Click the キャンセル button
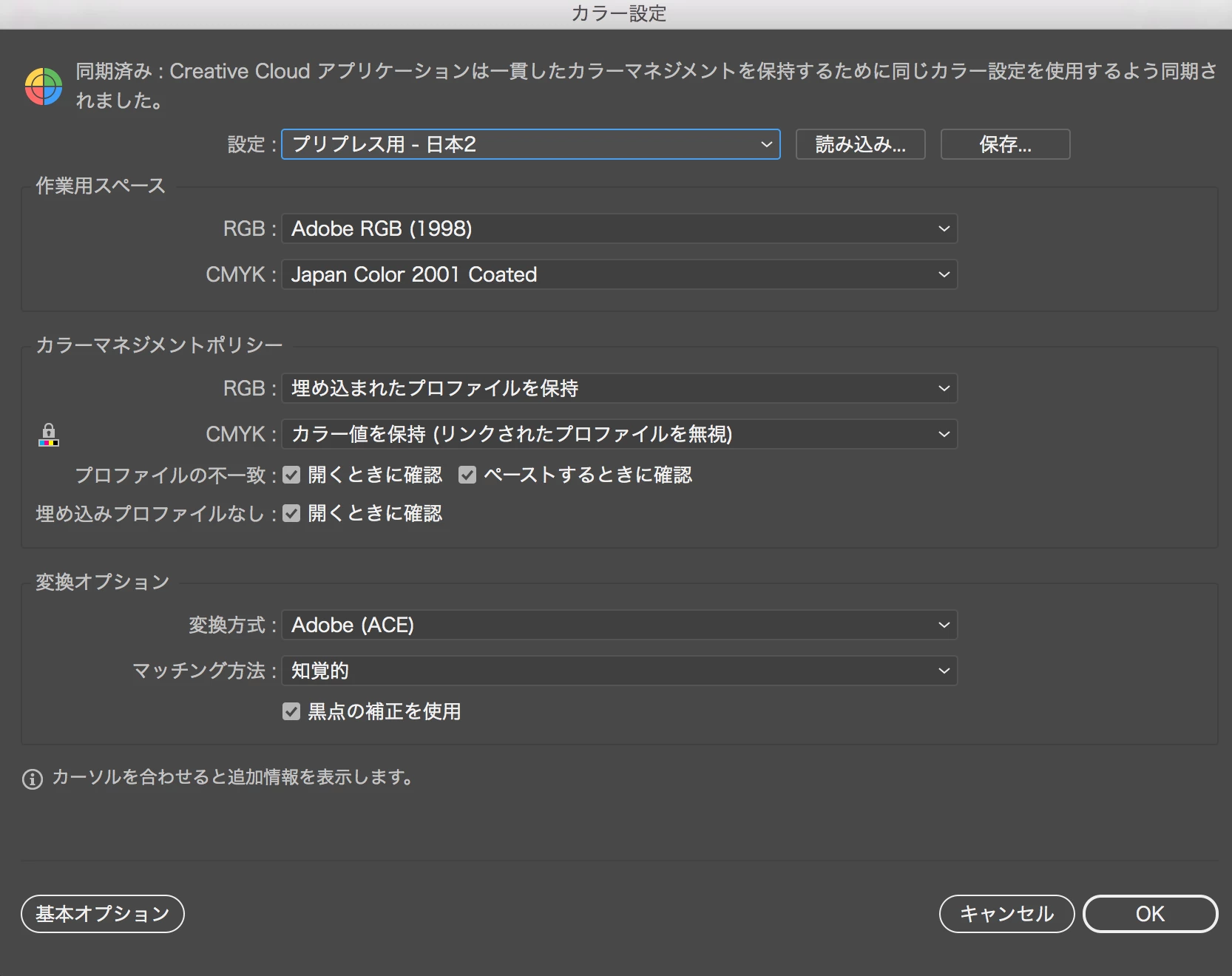 [x=1006, y=914]
